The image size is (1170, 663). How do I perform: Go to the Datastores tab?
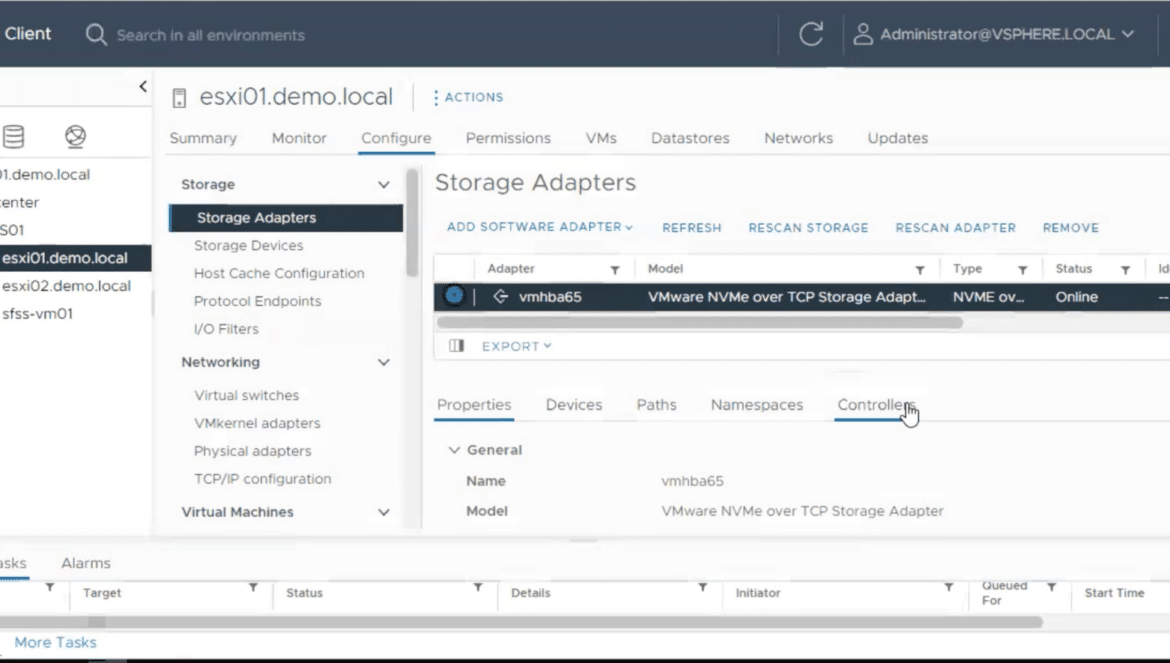[690, 138]
